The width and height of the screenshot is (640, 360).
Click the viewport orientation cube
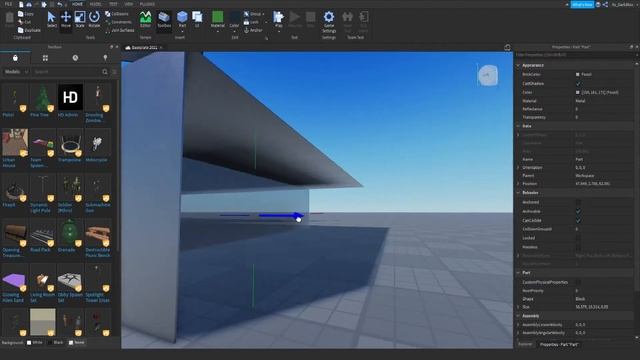488,75
